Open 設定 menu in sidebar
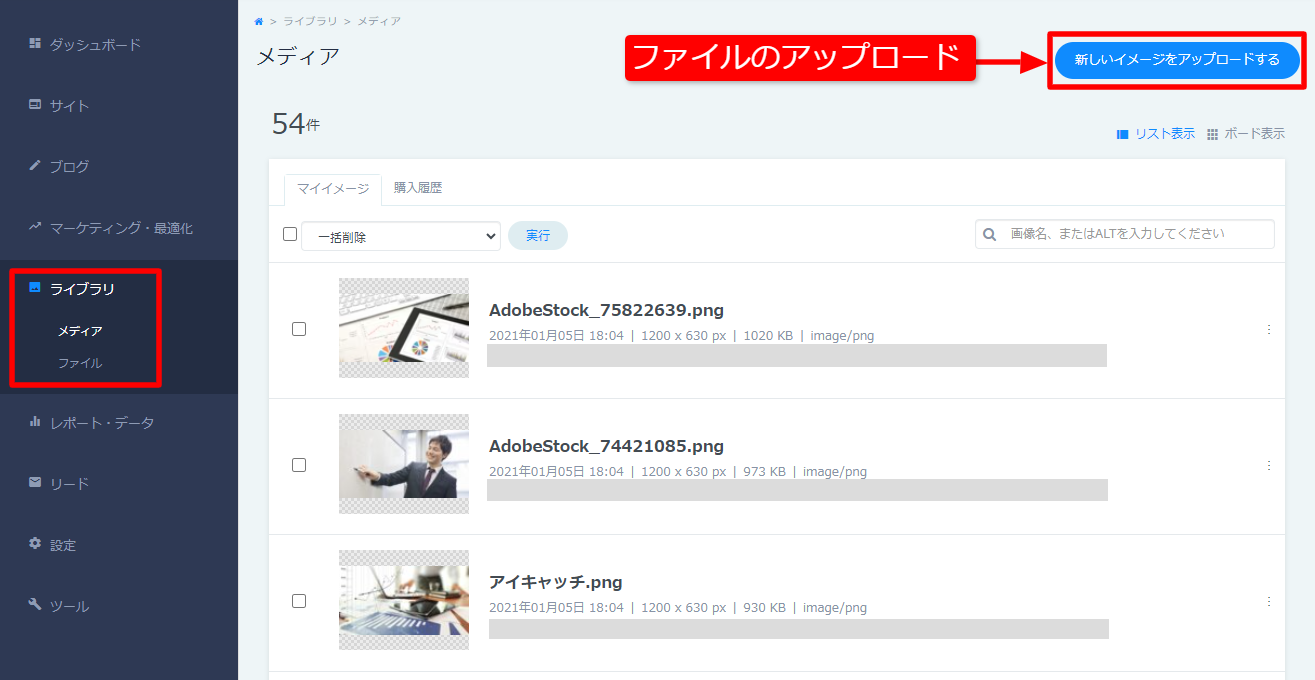Image resolution: width=1315 pixels, height=680 pixels. [x=63, y=545]
